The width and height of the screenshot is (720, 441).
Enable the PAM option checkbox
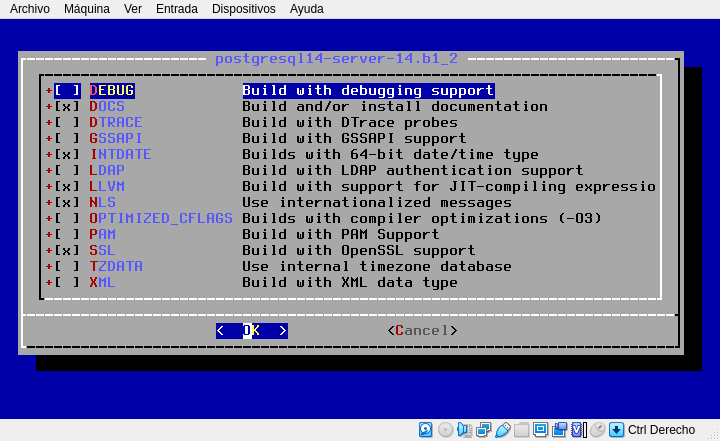pyautogui.click(x=67, y=234)
